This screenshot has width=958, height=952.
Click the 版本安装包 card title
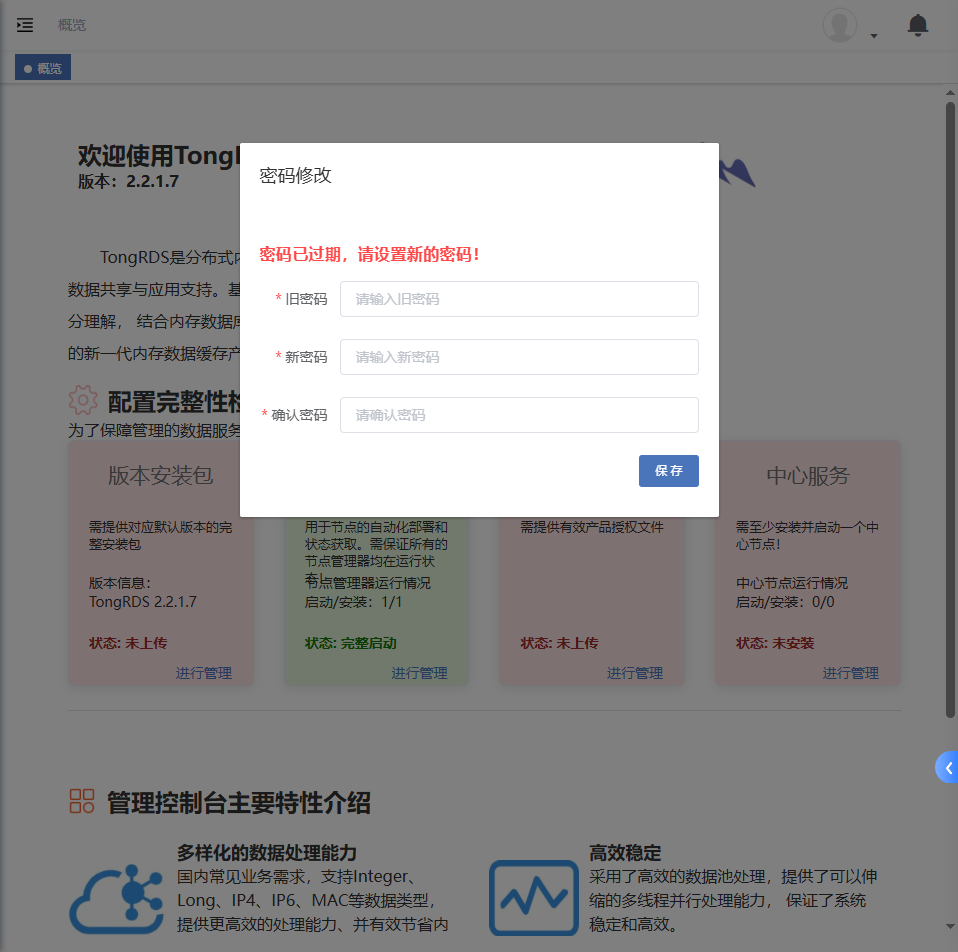coord(161,475)
